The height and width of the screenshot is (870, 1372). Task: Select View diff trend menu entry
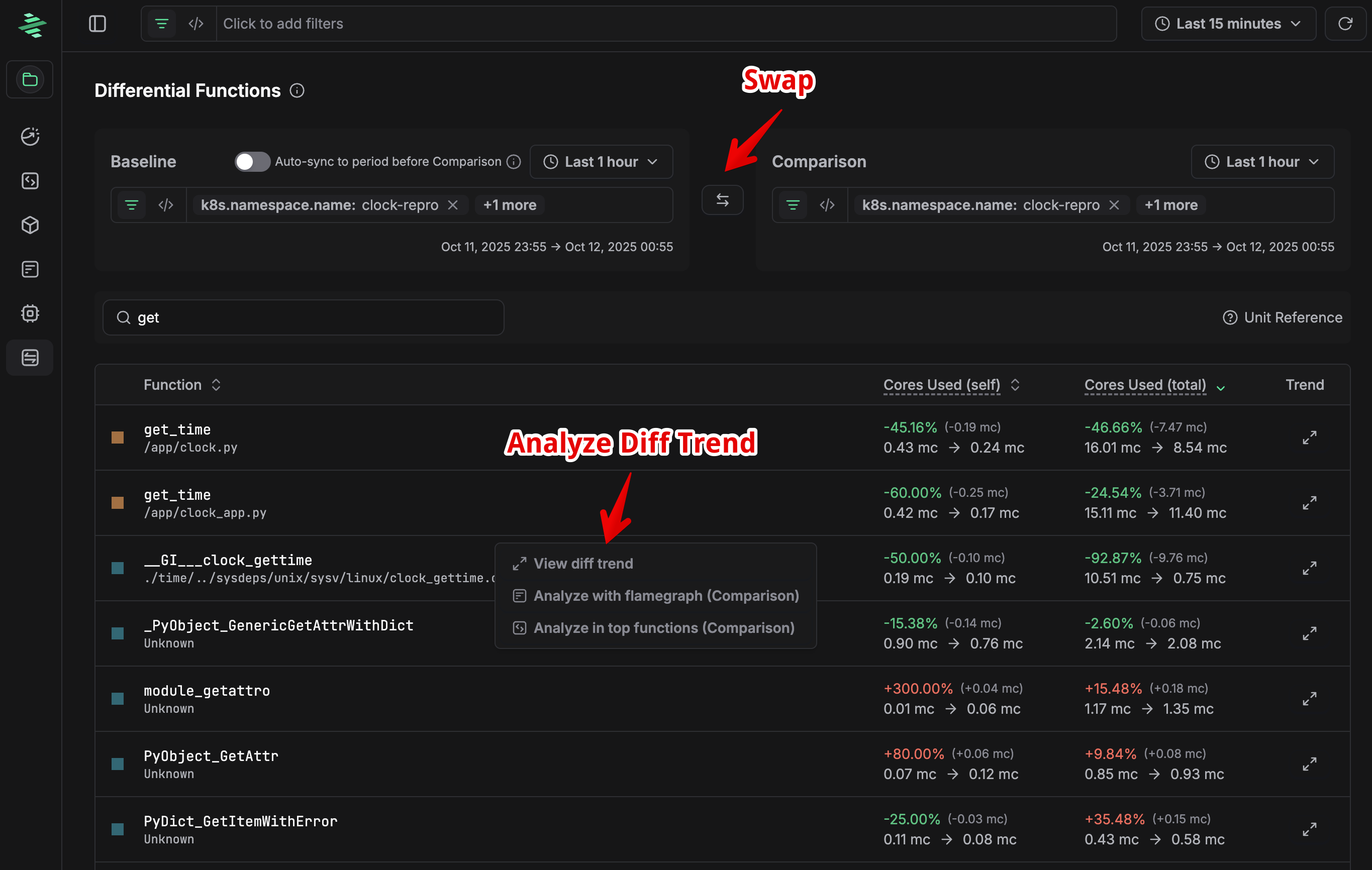(x=583, y=563)
